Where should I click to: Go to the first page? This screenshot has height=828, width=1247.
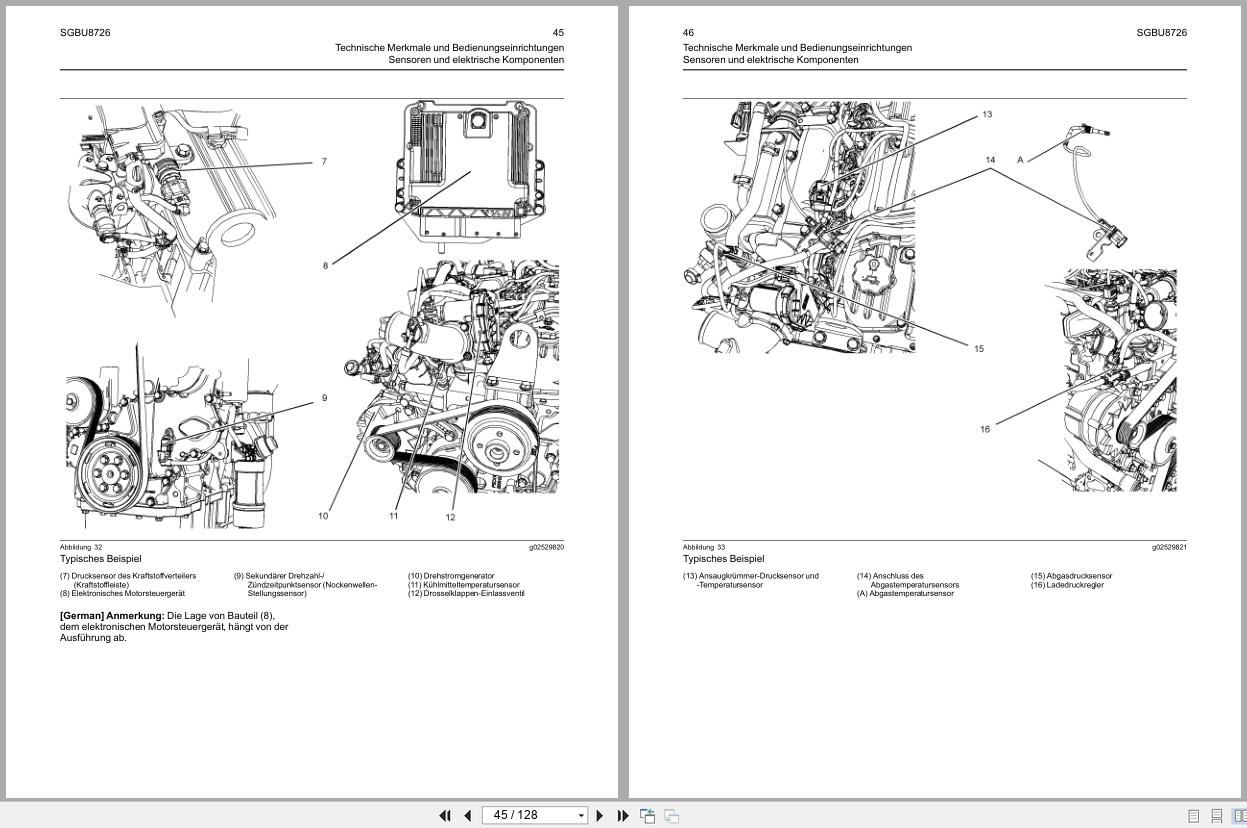445,816
